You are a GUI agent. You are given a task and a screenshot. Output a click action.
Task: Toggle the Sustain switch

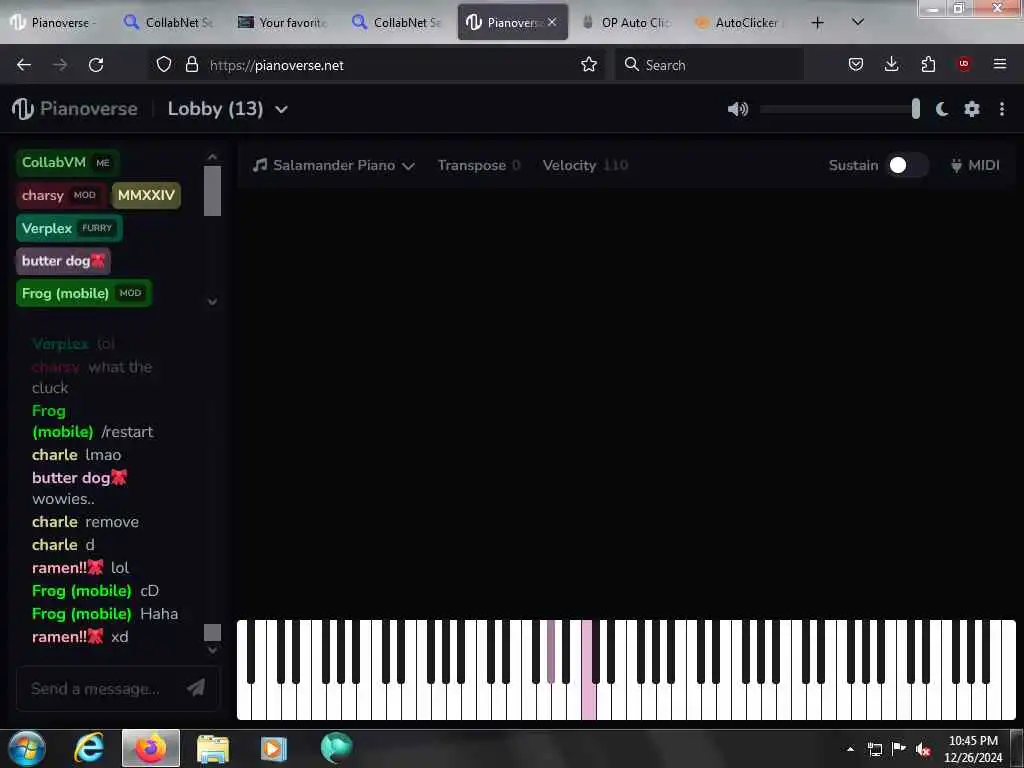click(x=907, y=165)
